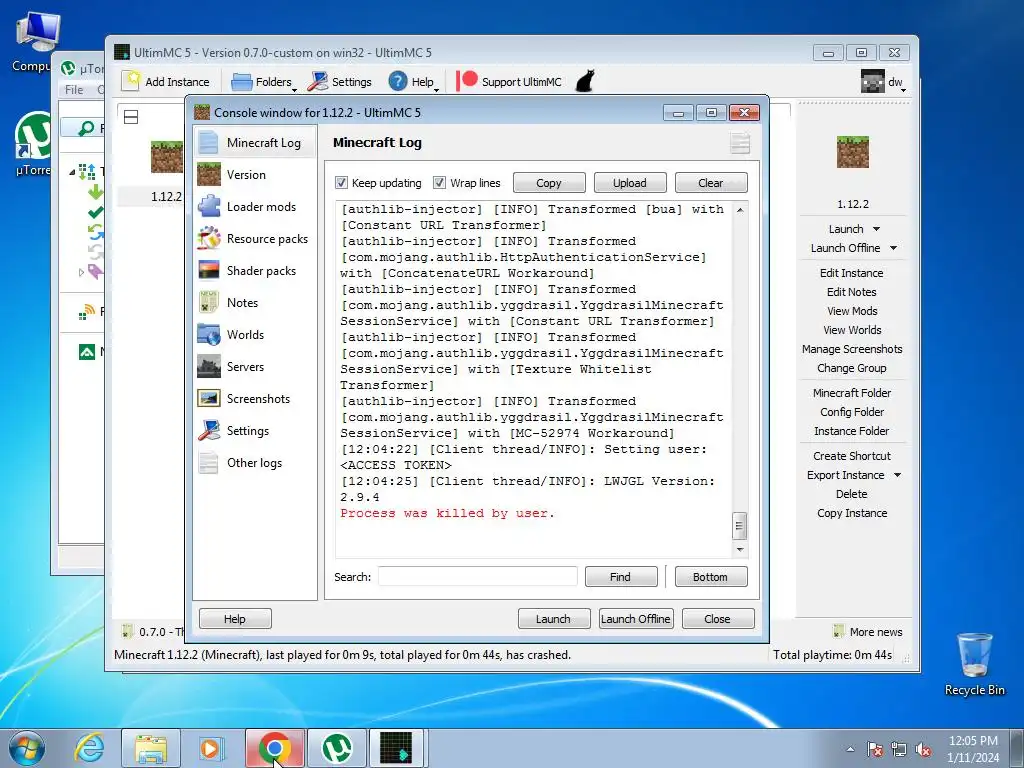Image resolution: width=1024 pixels, height=768 pixels.
Task: Click the Servers icon in sidebar
Action: point(208,366)
